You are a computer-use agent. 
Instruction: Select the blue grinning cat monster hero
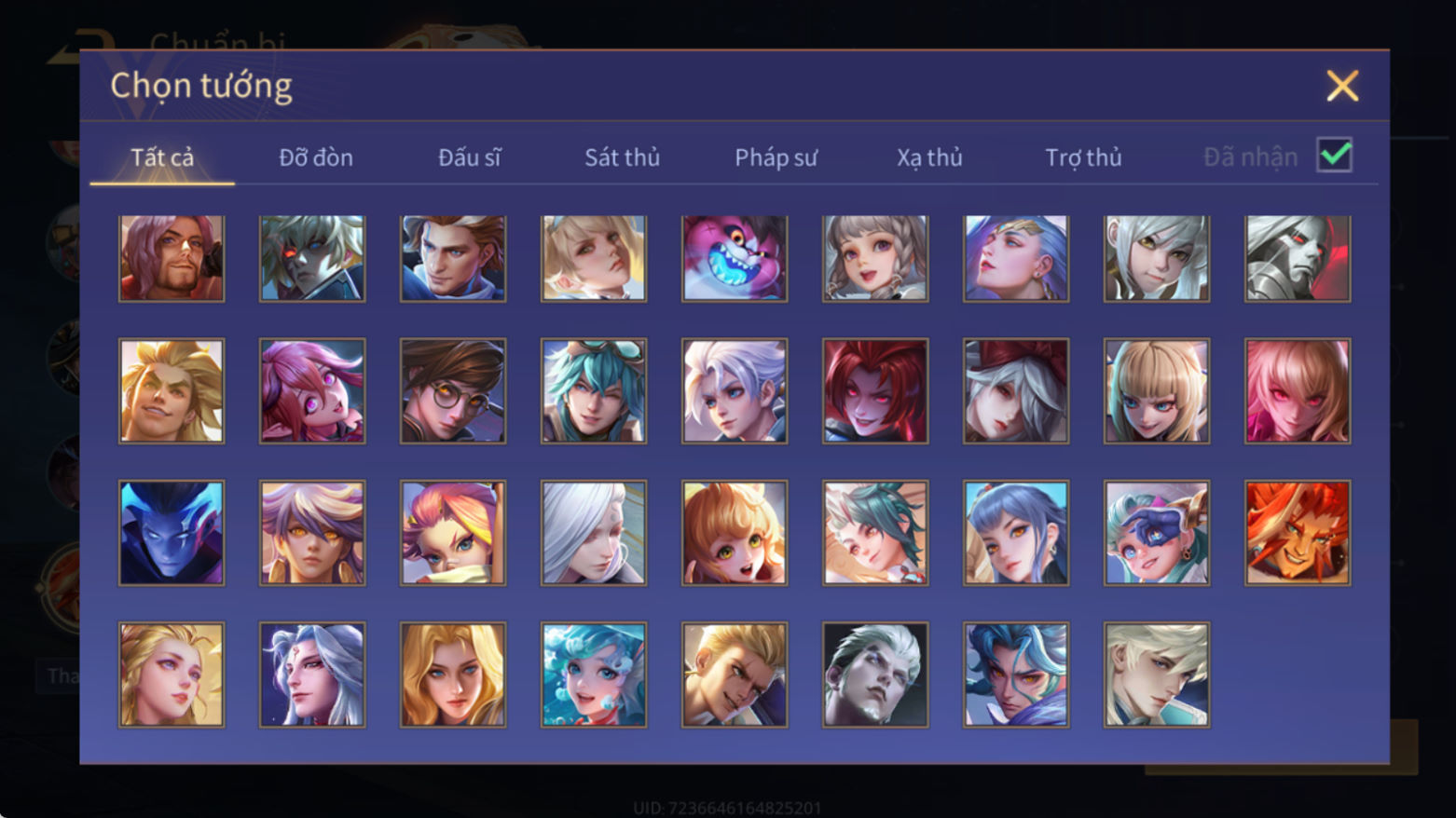tap(735, 258)
